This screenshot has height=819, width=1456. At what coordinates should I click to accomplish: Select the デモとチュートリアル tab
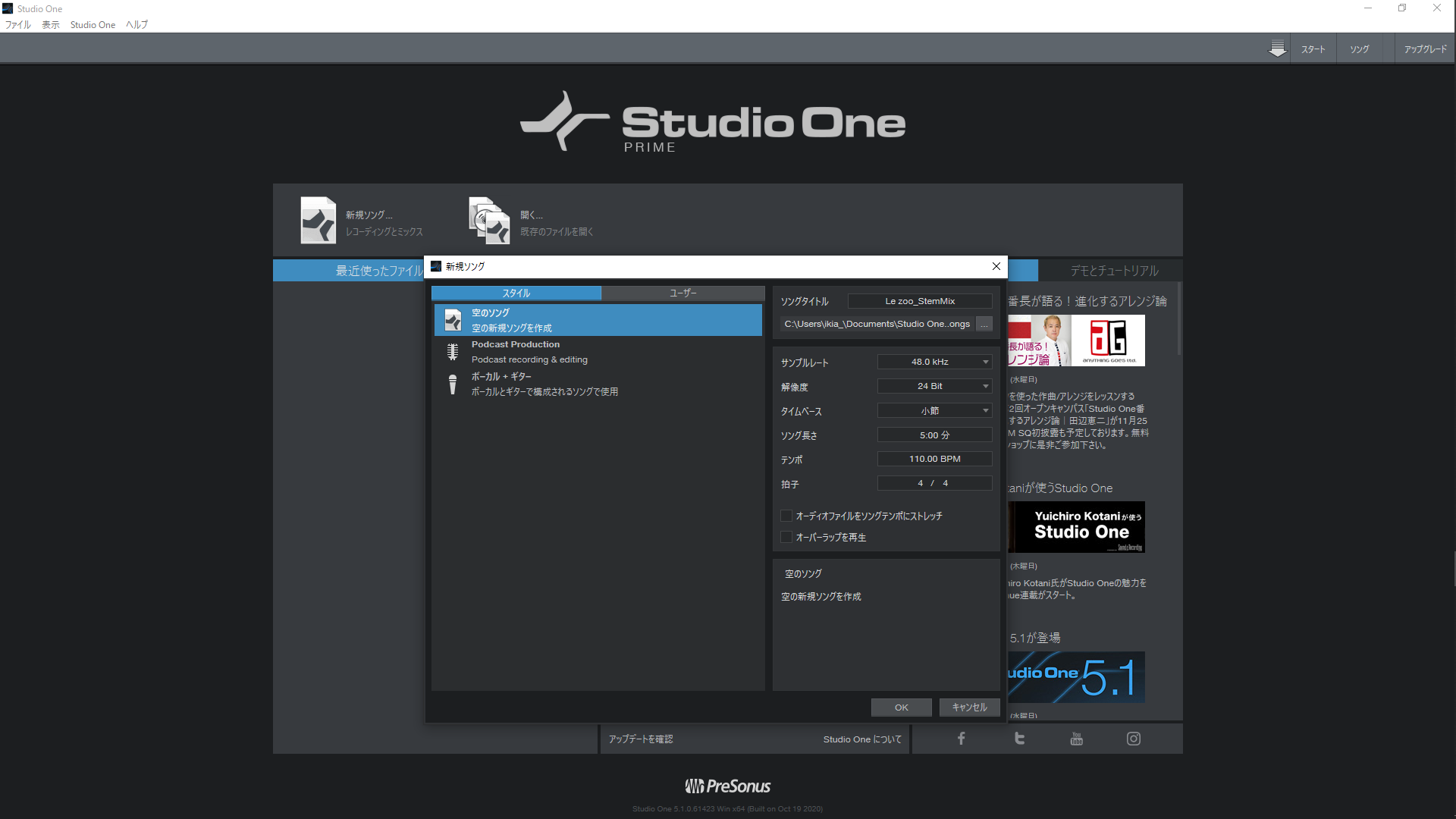pyautogui.click(x=1114, y=271)
